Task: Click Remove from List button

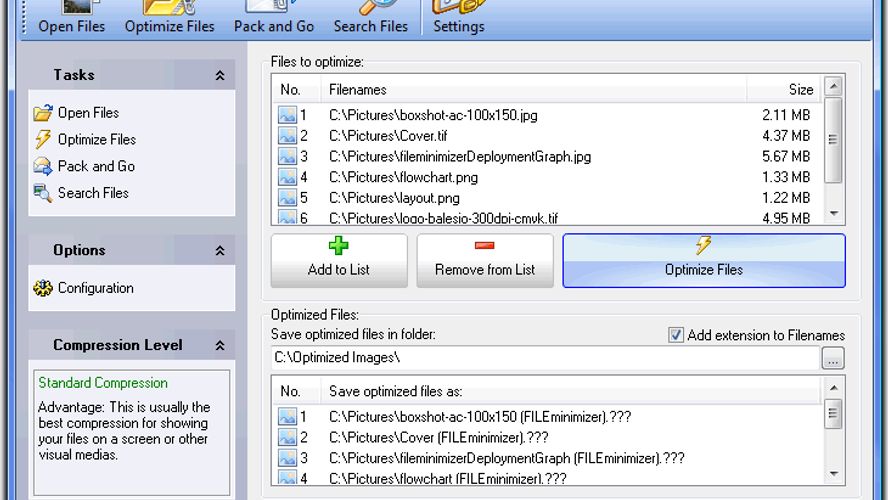Action: [485, 260]
